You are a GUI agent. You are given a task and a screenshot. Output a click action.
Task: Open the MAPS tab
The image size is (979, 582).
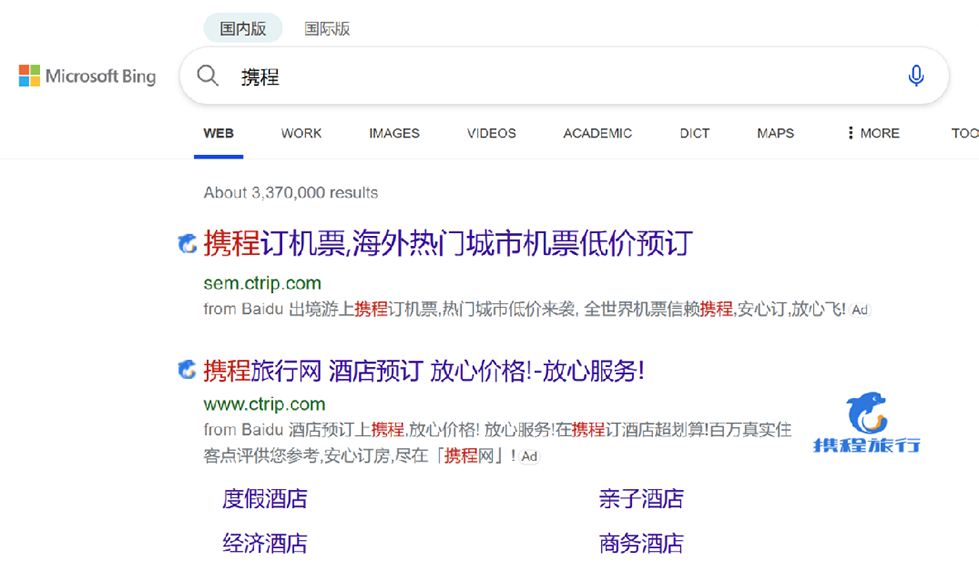coord(775,133)
